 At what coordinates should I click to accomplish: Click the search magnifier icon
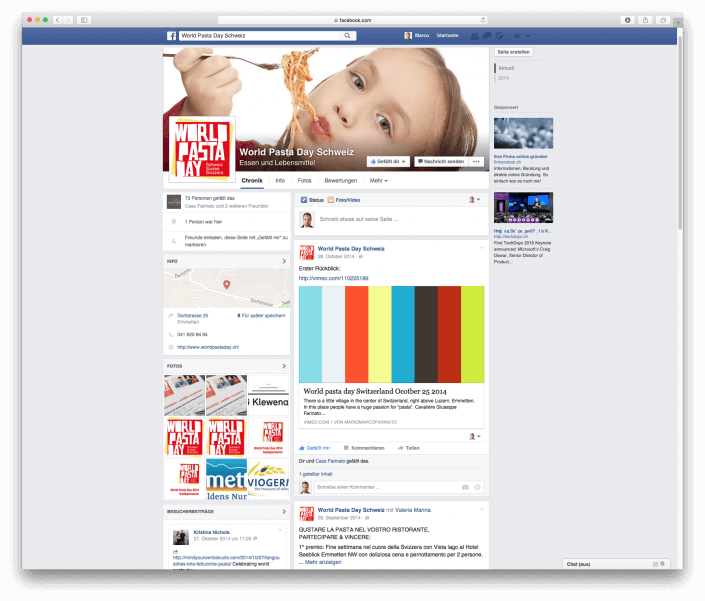[348, 36]
